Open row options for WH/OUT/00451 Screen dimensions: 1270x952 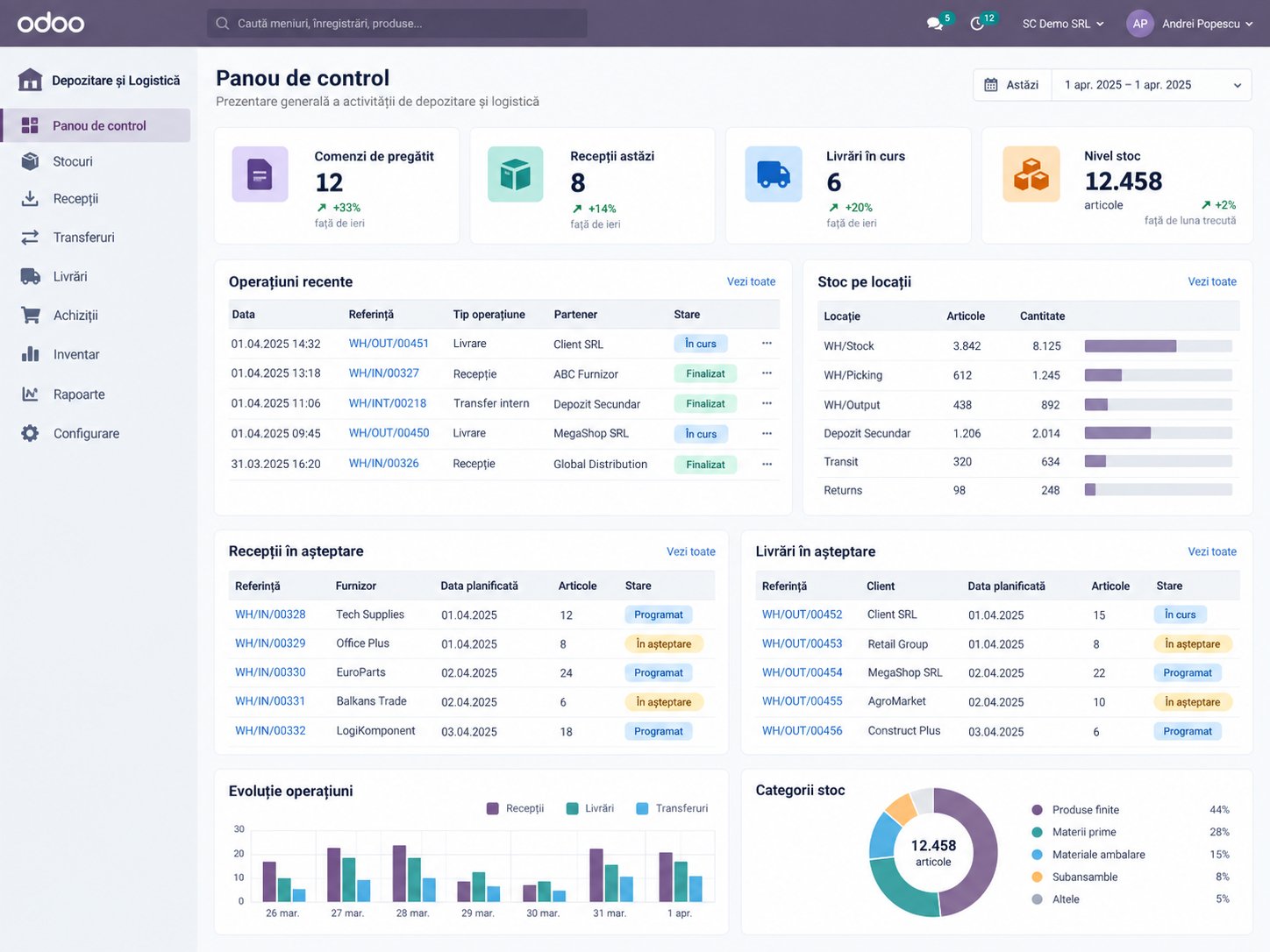(767, 343)
